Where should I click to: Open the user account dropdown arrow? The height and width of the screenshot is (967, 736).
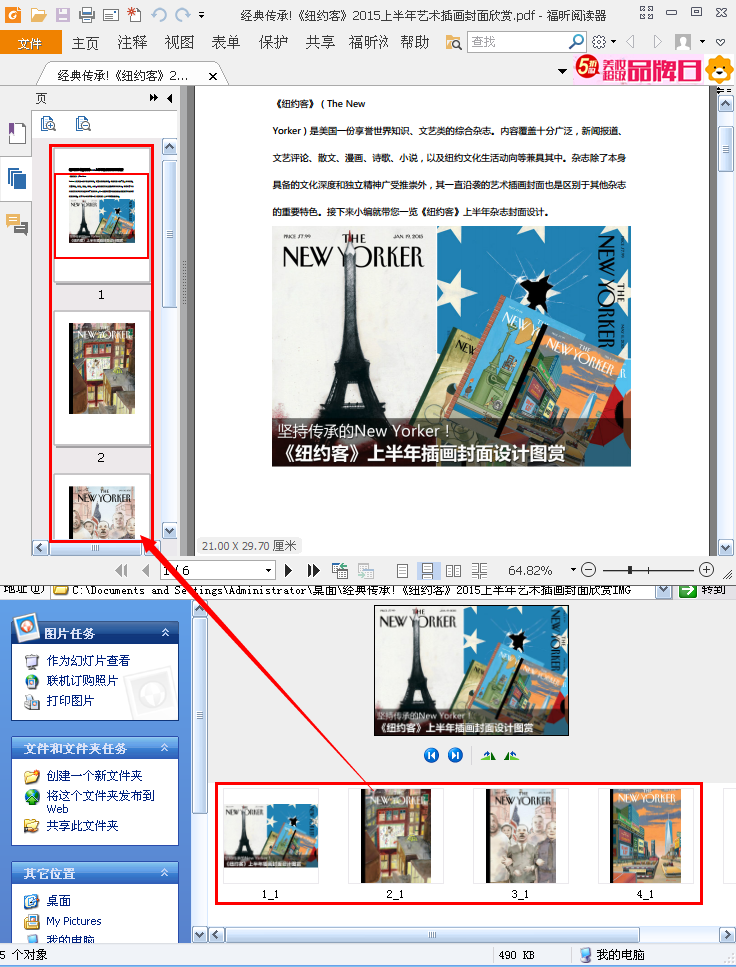click(702, 42)
